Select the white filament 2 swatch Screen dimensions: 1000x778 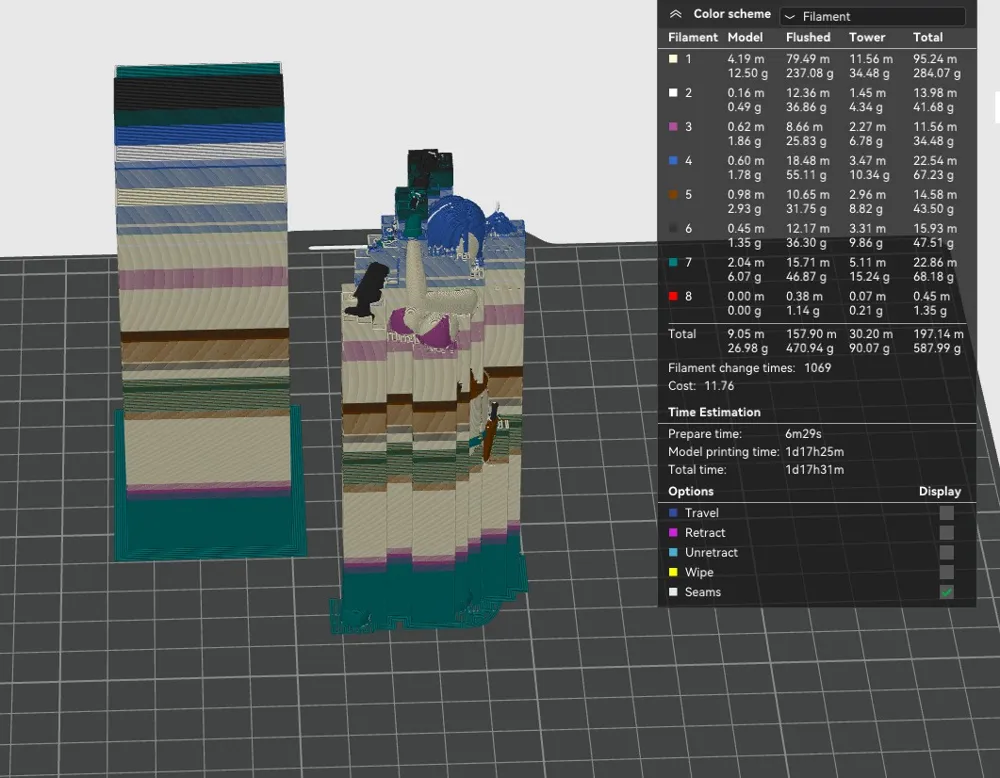click(x=673, y=93)
